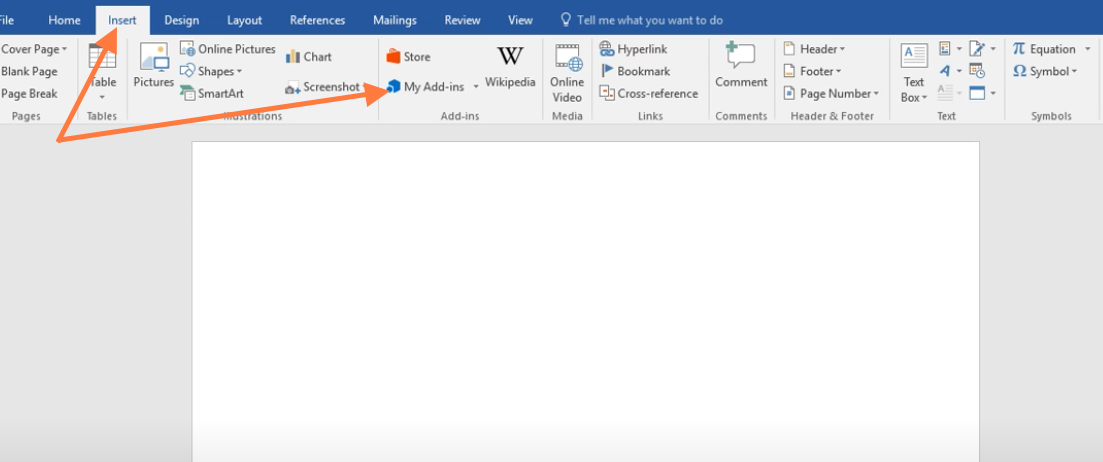Insert a Page Break
1103x462 pixels.
click(29, 94)
